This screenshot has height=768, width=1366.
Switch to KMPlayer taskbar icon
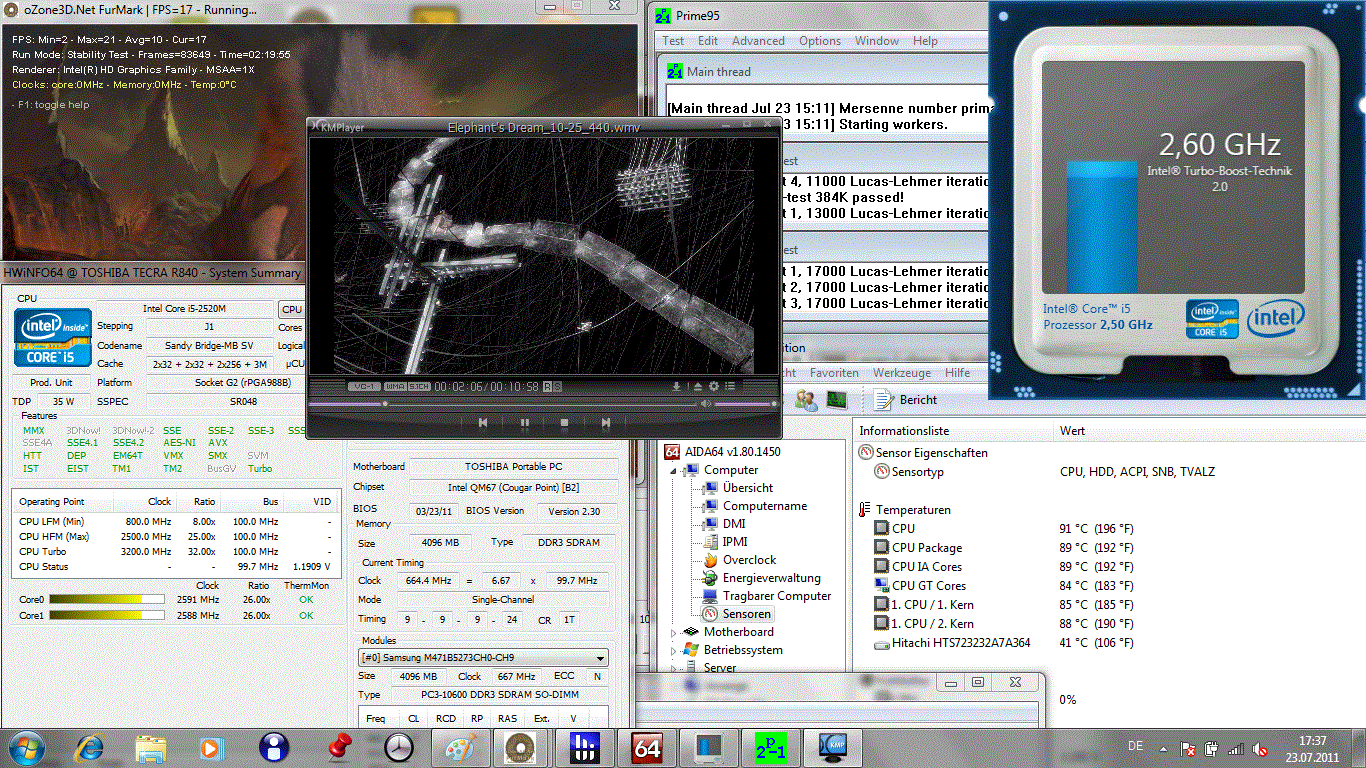tap(831, 746)
